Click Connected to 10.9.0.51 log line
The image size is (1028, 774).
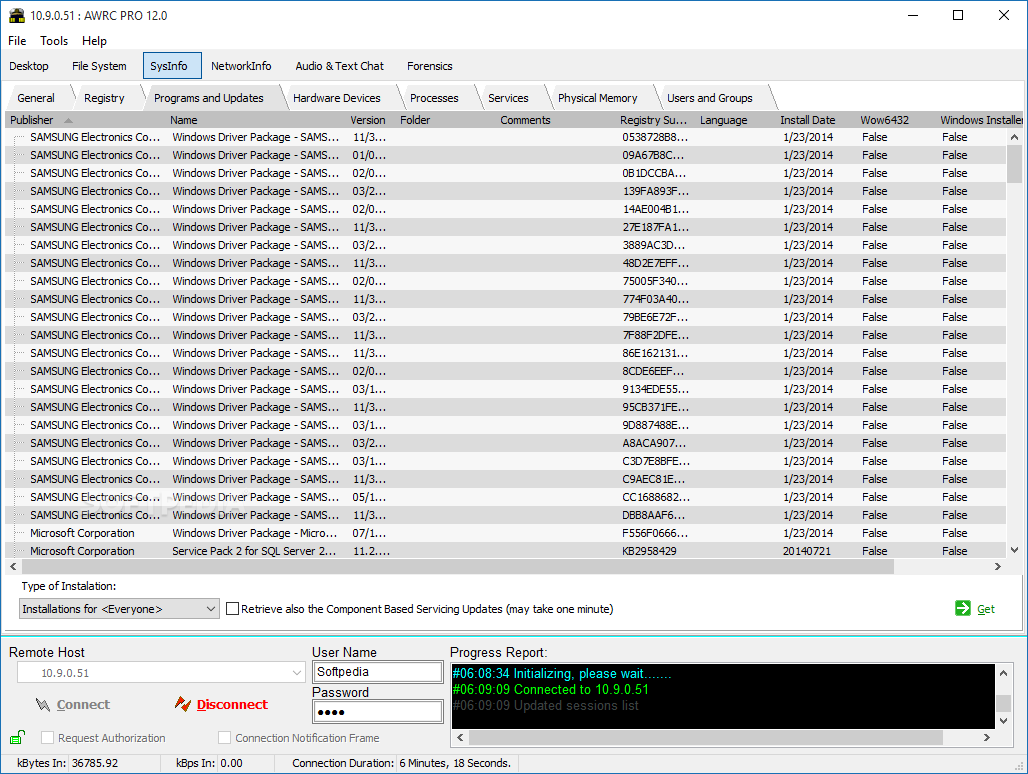click(x=550, y=689)
